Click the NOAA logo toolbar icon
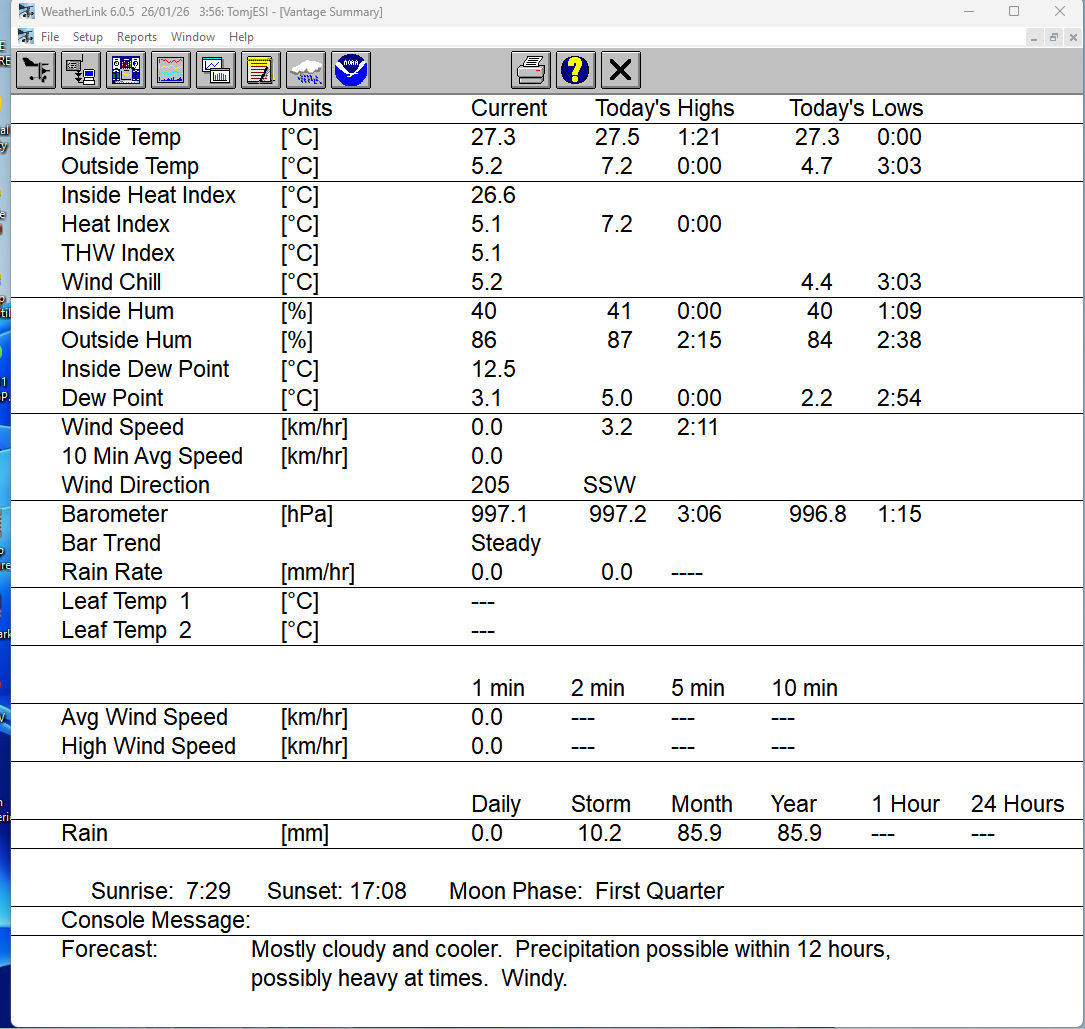 (351, 70)
